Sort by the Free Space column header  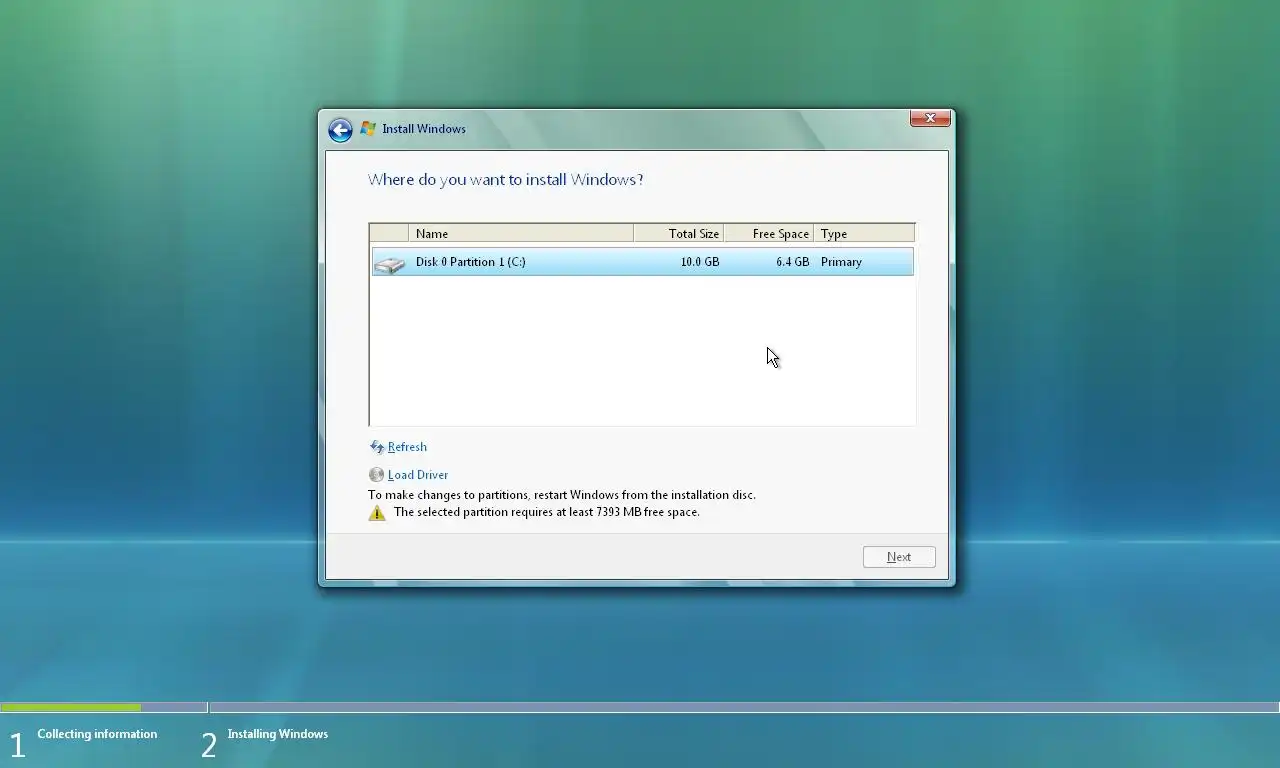[769, 233]
